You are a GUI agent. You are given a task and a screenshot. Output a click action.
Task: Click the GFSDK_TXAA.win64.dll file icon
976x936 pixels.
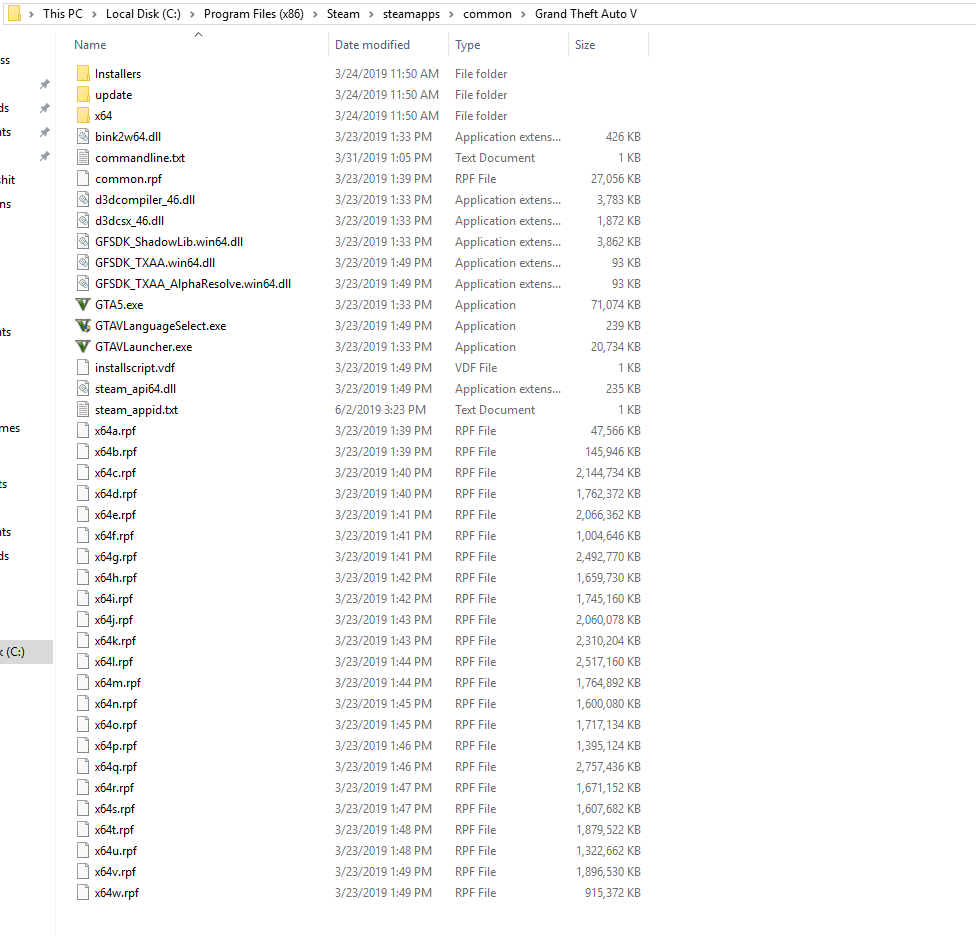[x=83, y=263]
